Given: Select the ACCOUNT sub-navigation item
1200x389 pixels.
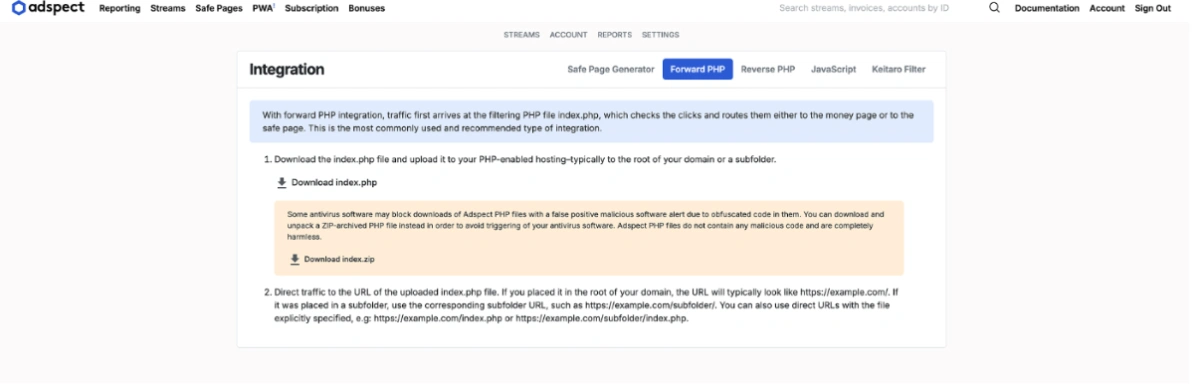Looking at the screenshot, I should point(569,35).
